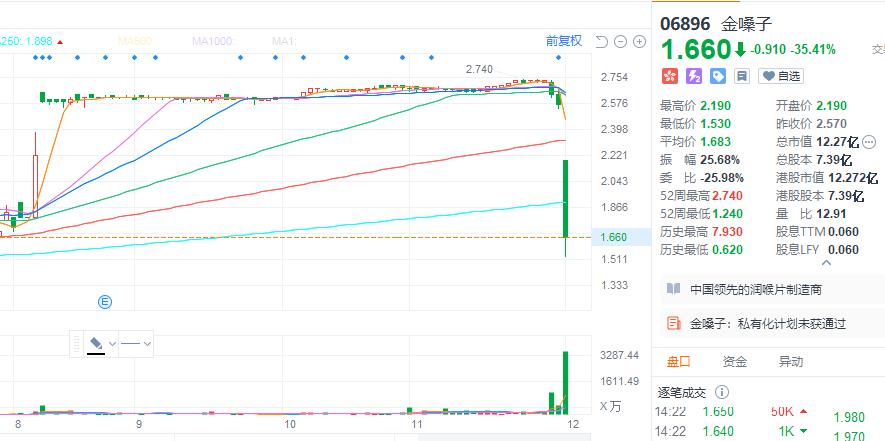Screen dimensions: 885x441
Task: Open the 前复权 adjustment selector
Action: 563,41
